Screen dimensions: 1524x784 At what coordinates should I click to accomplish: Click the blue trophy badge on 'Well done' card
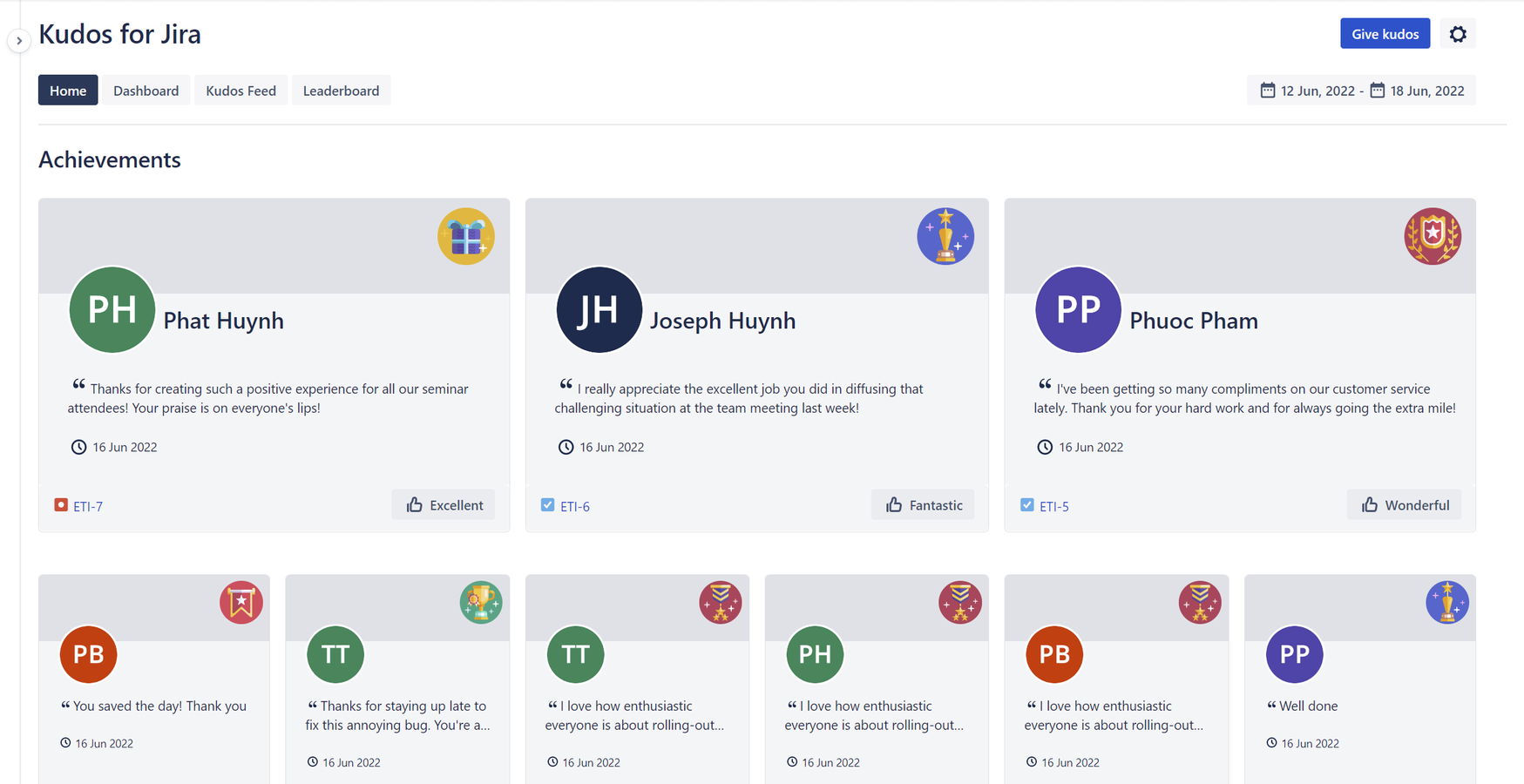(1447, 602)
